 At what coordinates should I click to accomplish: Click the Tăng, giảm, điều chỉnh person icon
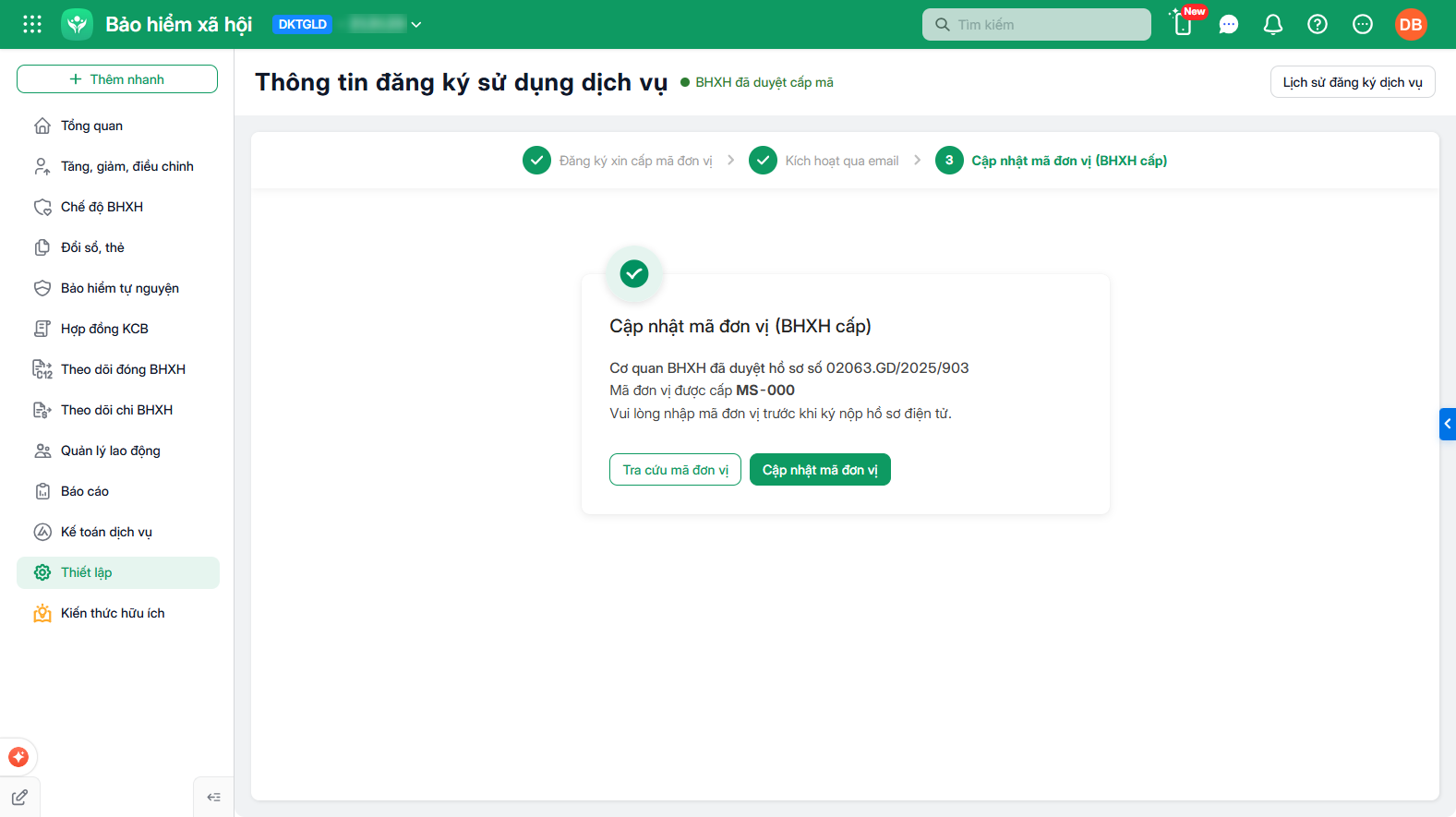point(42,166)
